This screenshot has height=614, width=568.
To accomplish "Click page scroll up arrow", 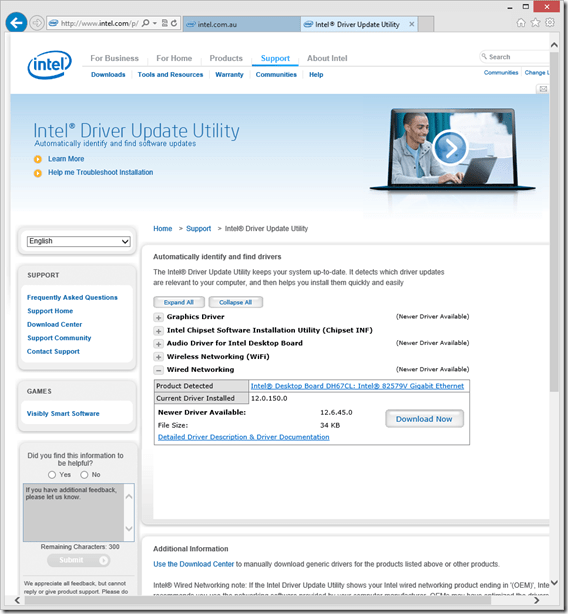I will pos(554,45).
